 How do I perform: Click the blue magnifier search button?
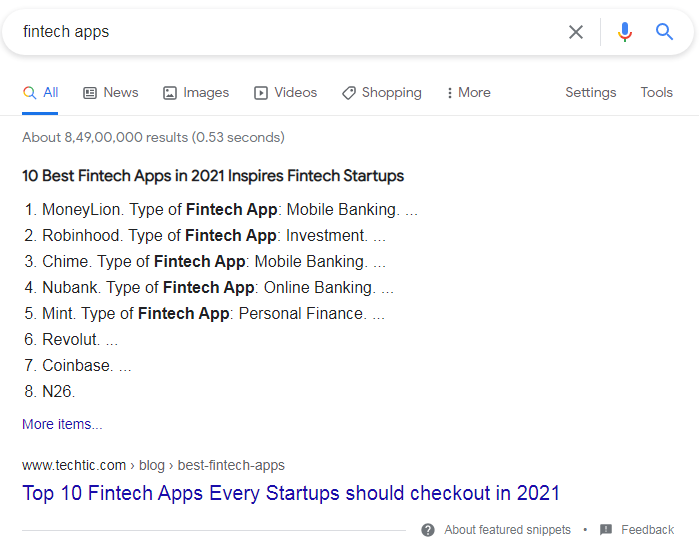click(665, 32)
